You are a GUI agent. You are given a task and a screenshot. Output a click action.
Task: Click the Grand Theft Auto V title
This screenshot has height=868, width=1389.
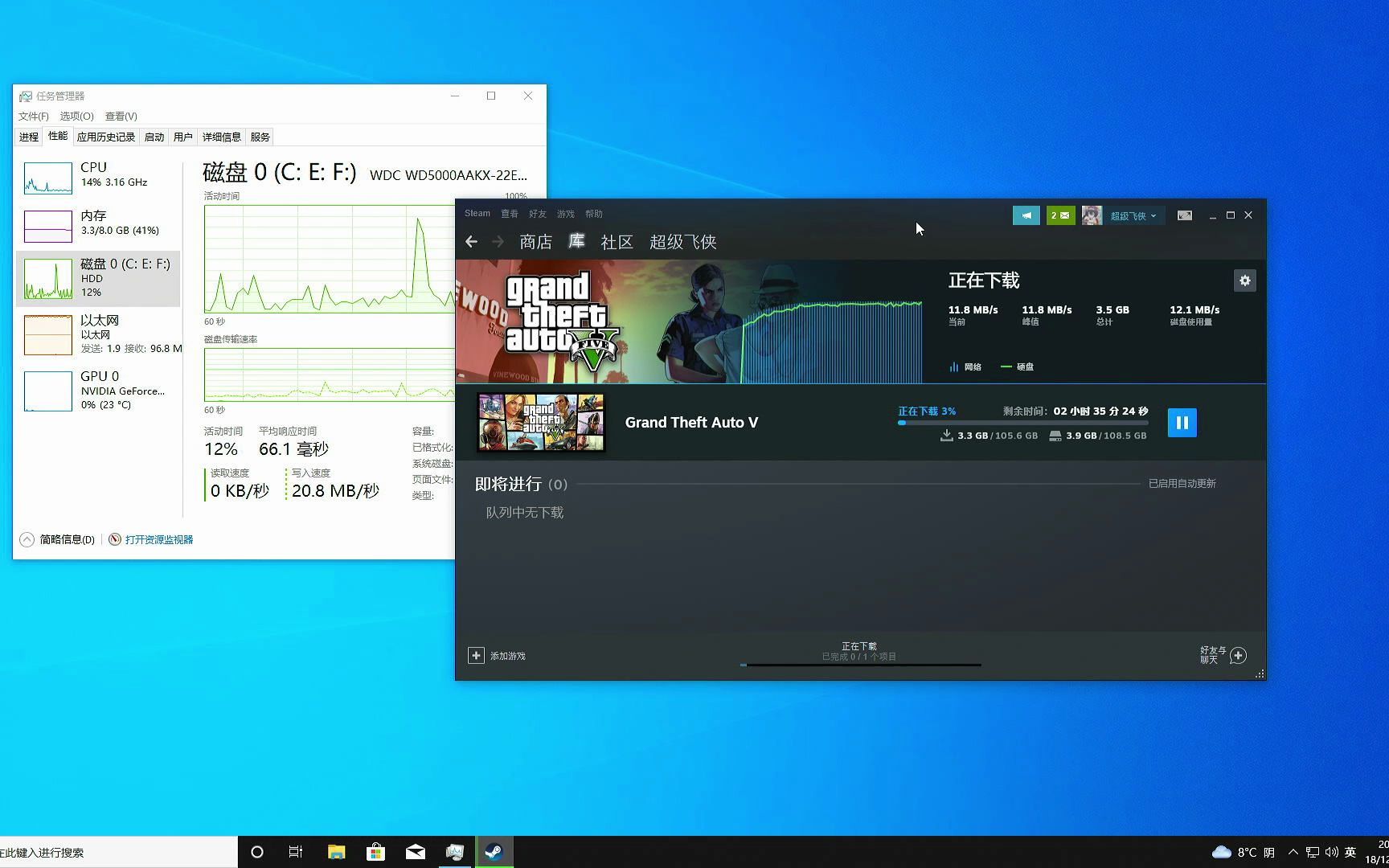click(x=691, y=423)
